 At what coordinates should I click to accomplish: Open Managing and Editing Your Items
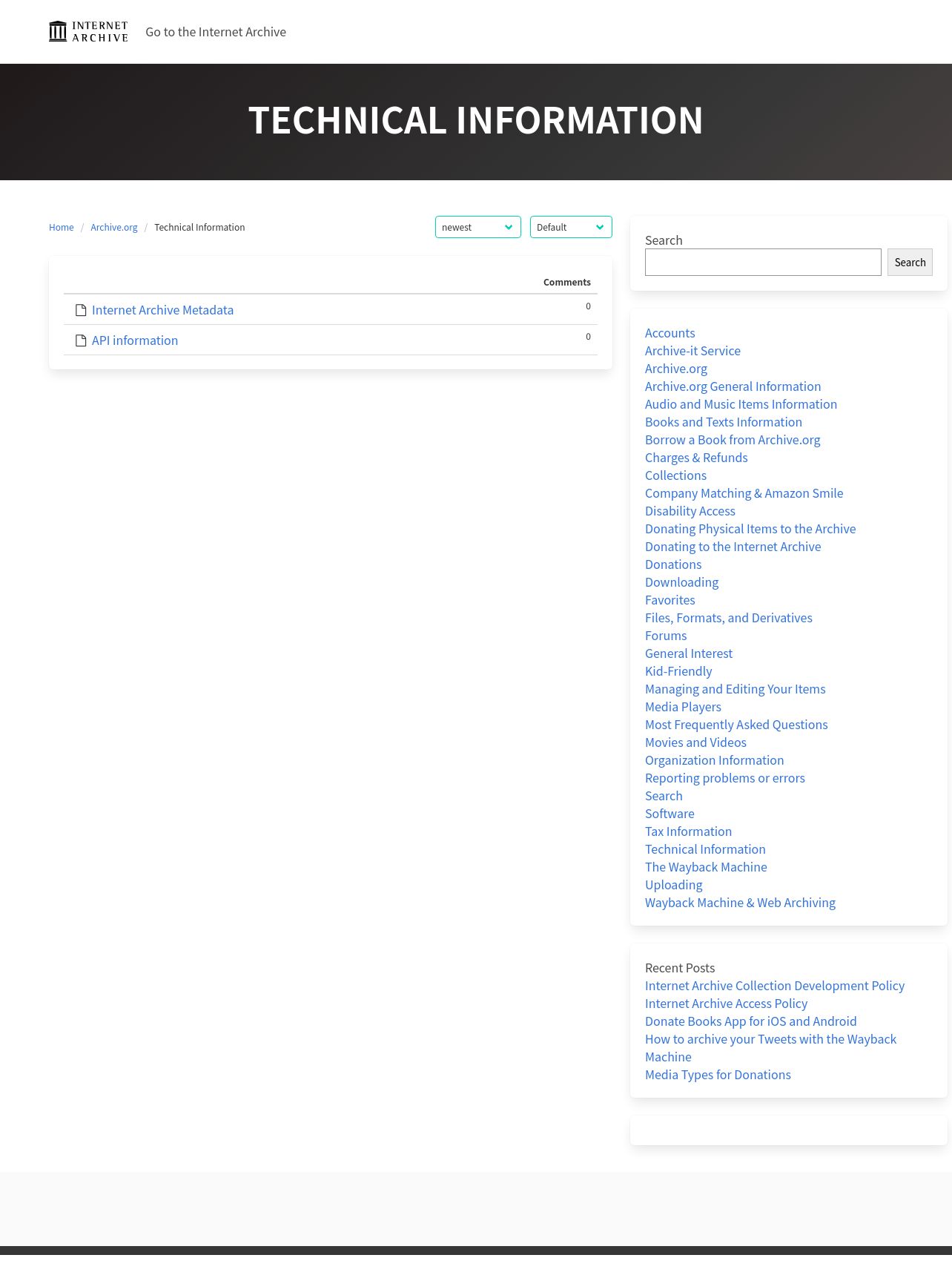(735, 689)
